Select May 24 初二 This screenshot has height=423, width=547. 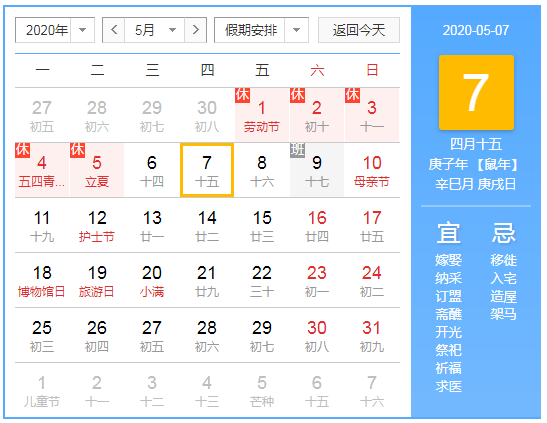coord(372,280)
